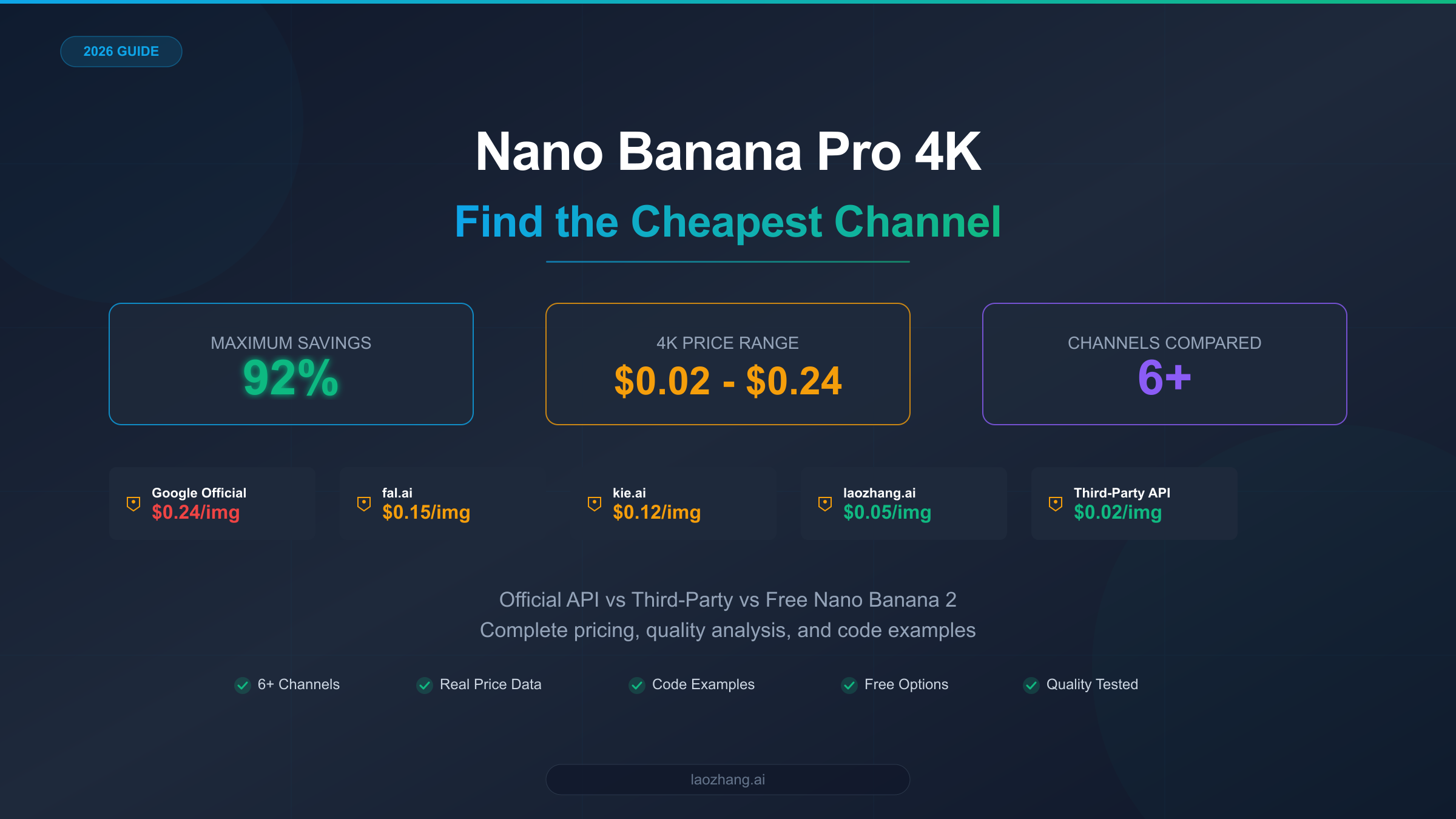Select the 2026 GUIDE badge
The image size is (1456, 819).
click(121, 52)
